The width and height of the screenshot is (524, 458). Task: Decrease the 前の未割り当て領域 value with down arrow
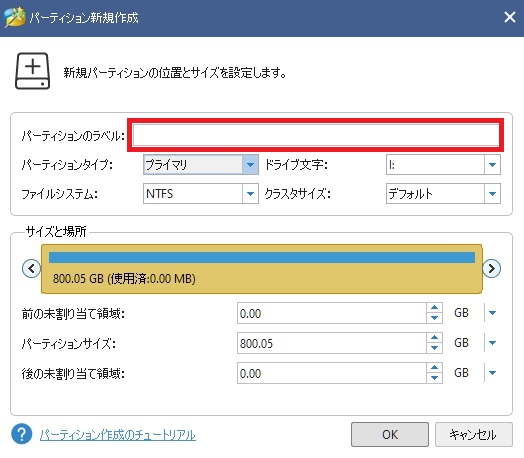pos(434,318)
